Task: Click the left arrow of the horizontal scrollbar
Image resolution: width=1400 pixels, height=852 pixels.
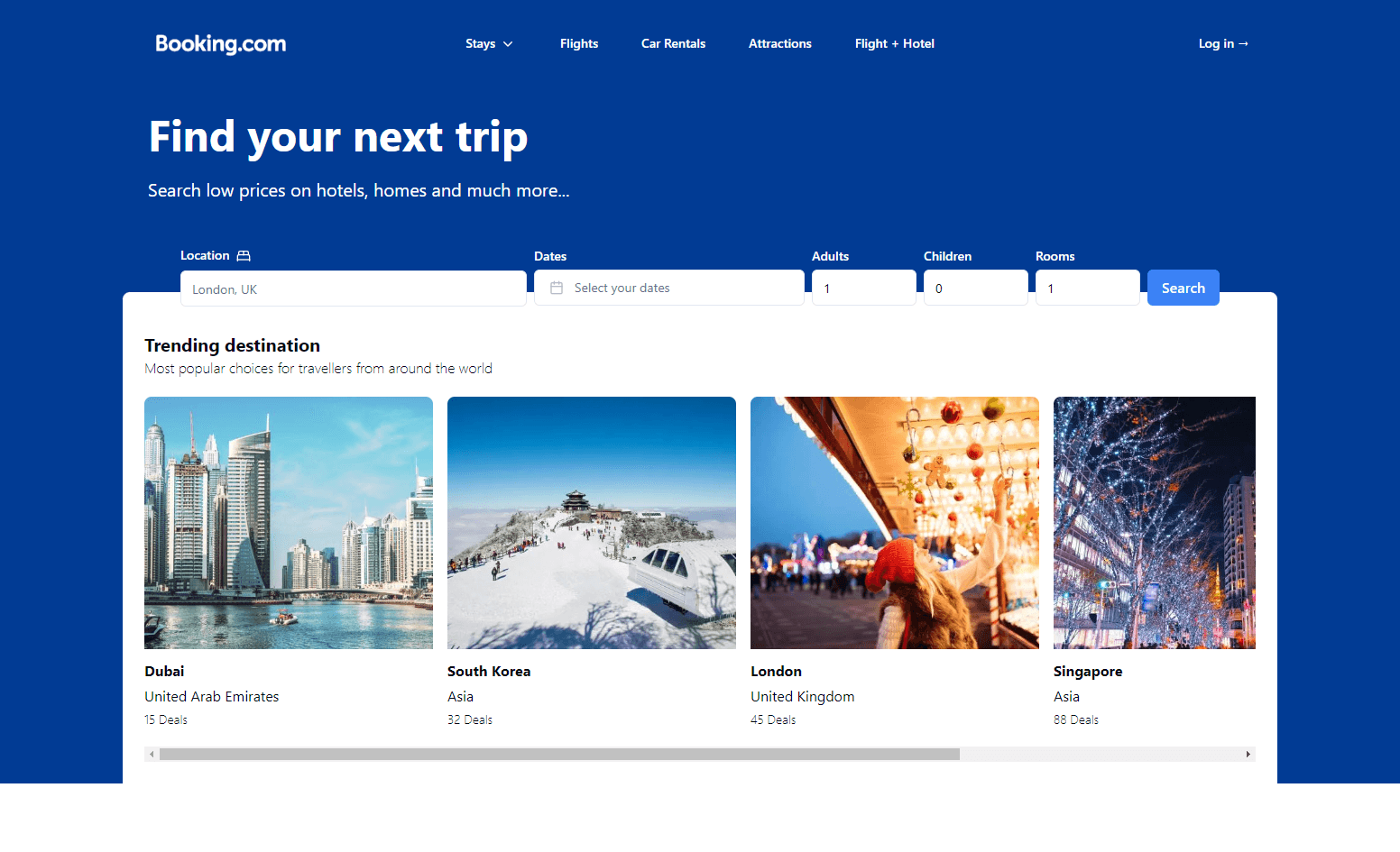Action: click(x=152, y=754)
